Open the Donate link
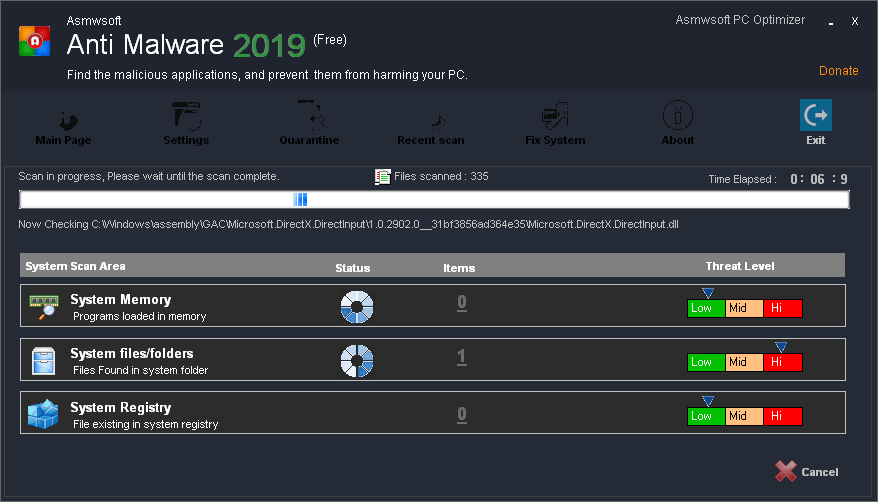 pos(838,71)
